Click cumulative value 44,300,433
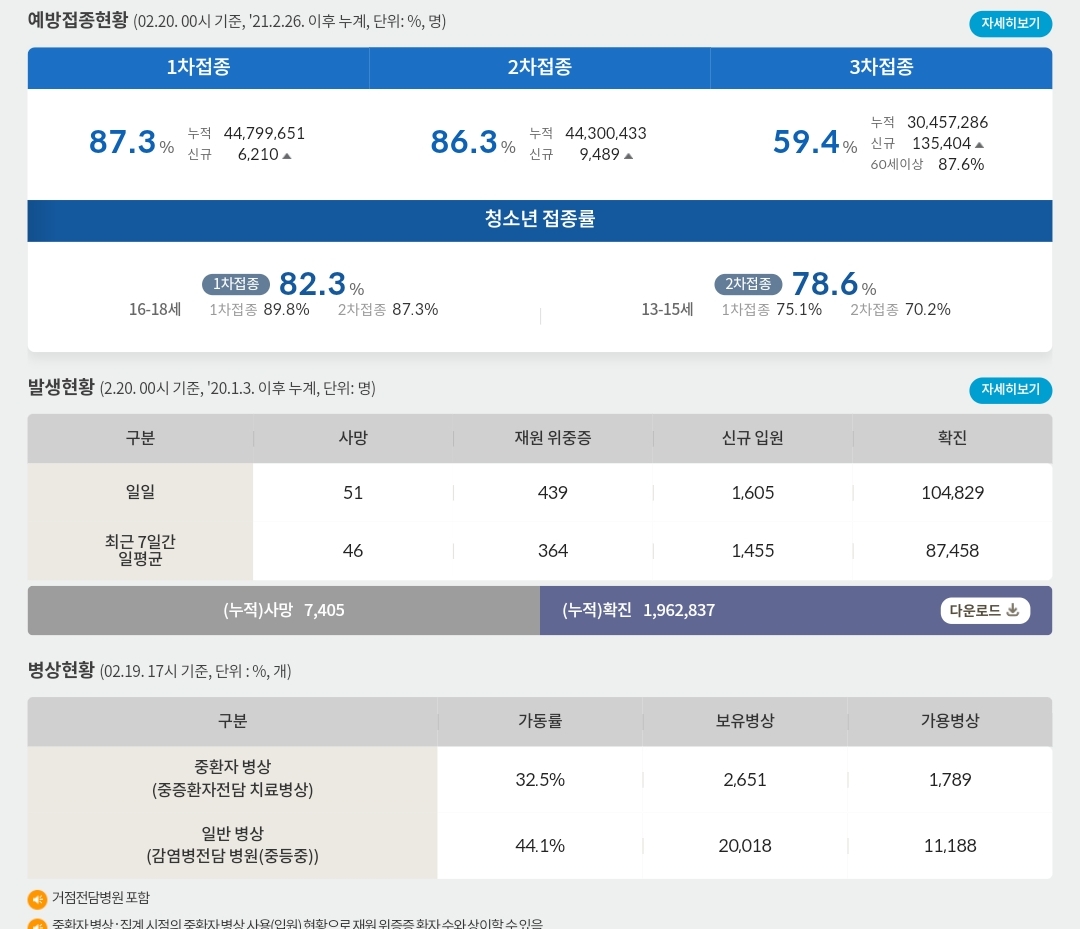Viewport: 1080px width, 929px height. pyautogui.click(x=605, y=133)
